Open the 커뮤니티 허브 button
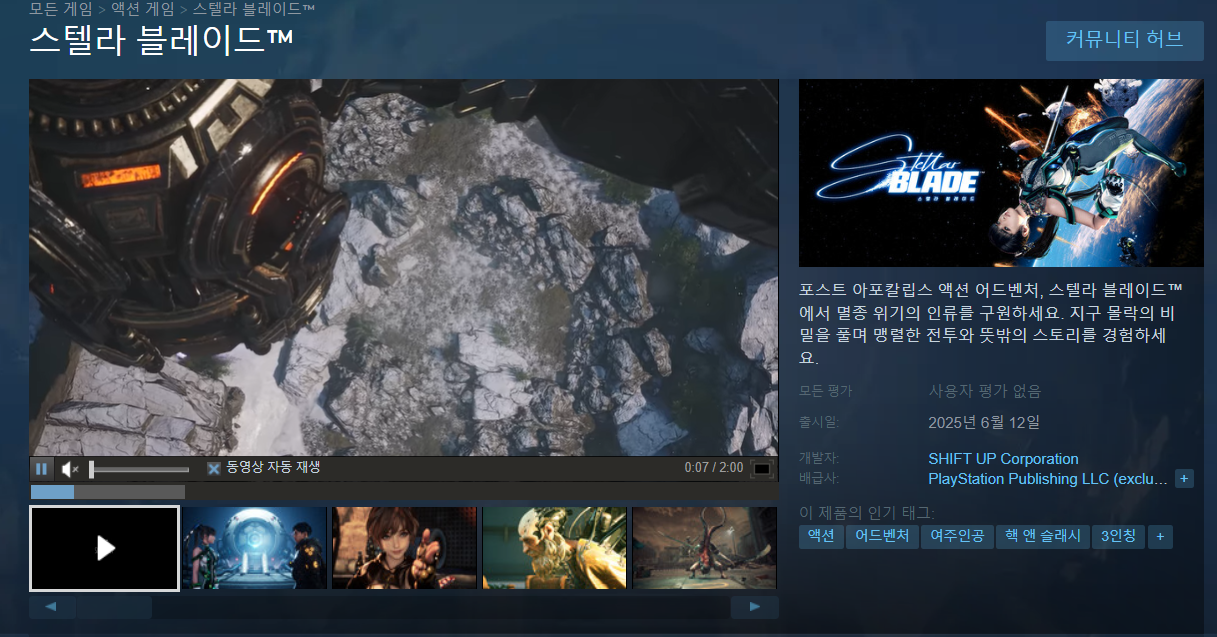Image resolution: width=1217 pixels, height=637 pixels. click(1124, 40)
